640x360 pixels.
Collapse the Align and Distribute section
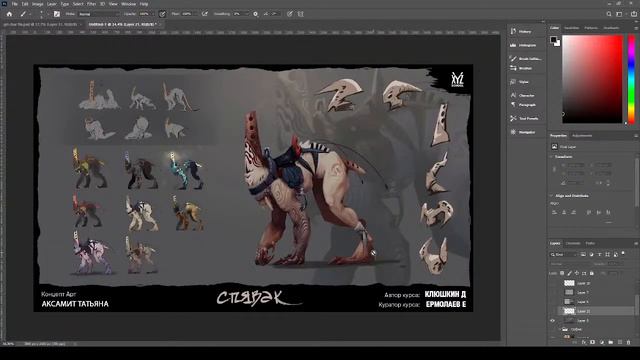(551, 196)
